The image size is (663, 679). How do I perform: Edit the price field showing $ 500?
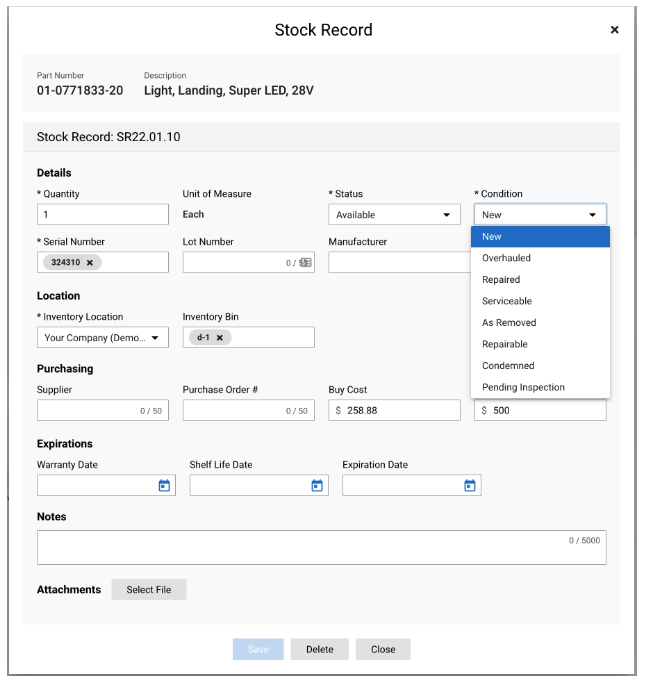point(540,410)
